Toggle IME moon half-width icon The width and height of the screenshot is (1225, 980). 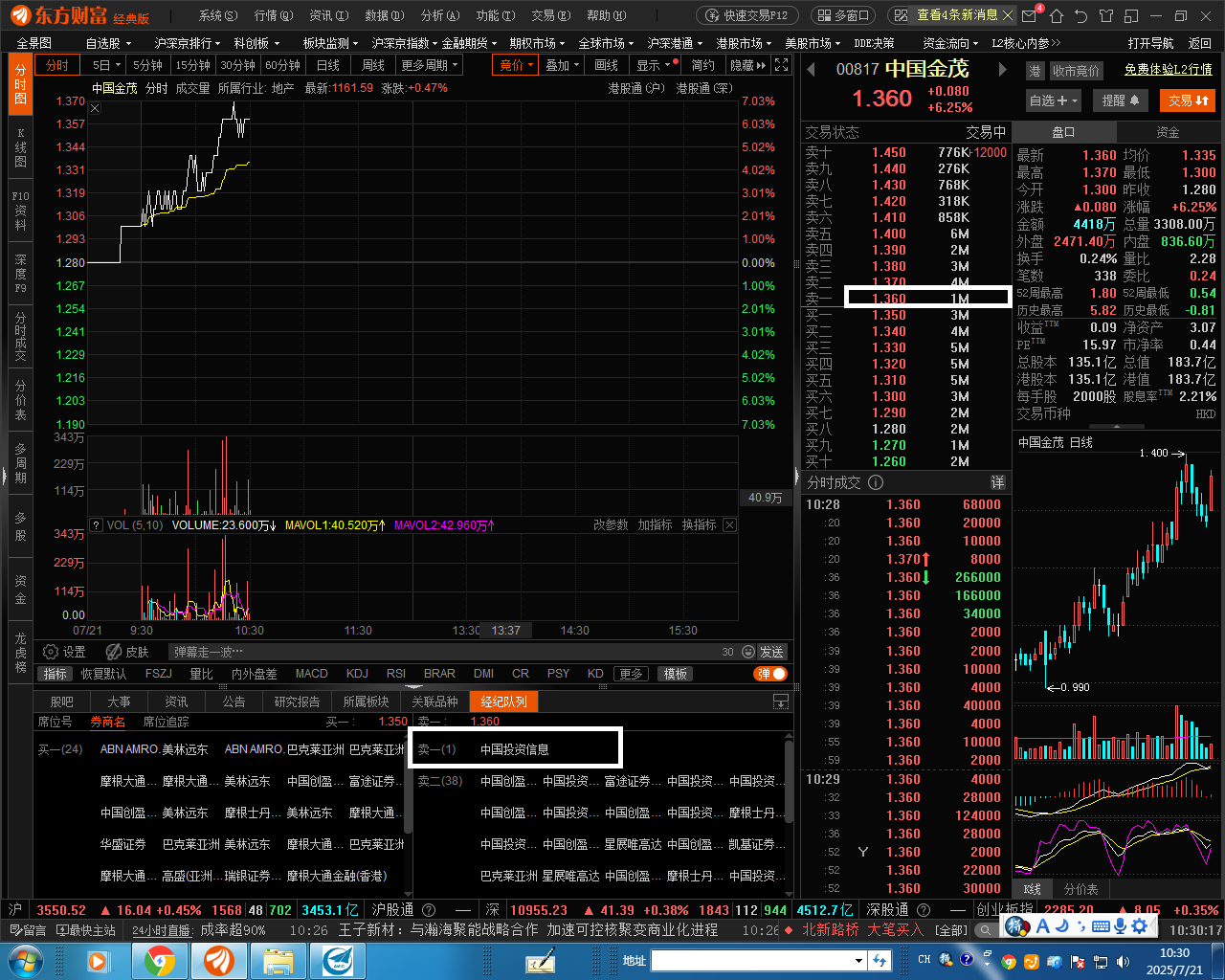1062,926
